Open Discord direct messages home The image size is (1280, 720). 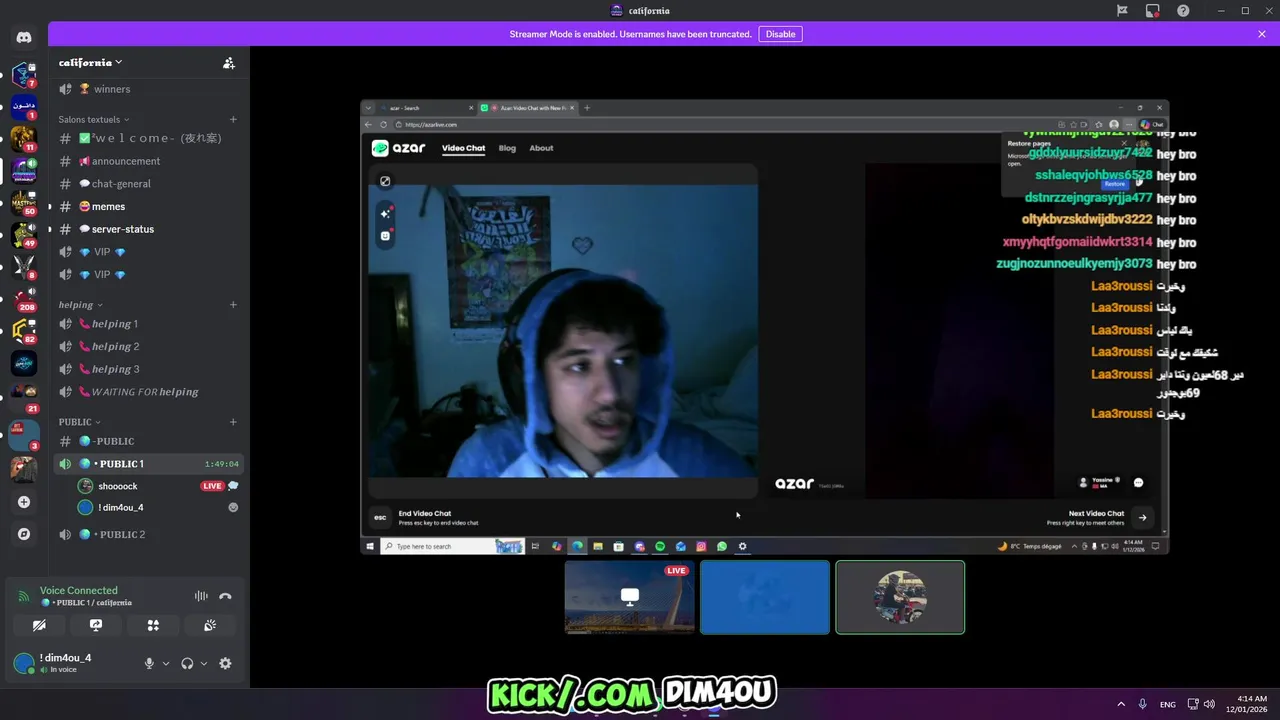point(24,37)
